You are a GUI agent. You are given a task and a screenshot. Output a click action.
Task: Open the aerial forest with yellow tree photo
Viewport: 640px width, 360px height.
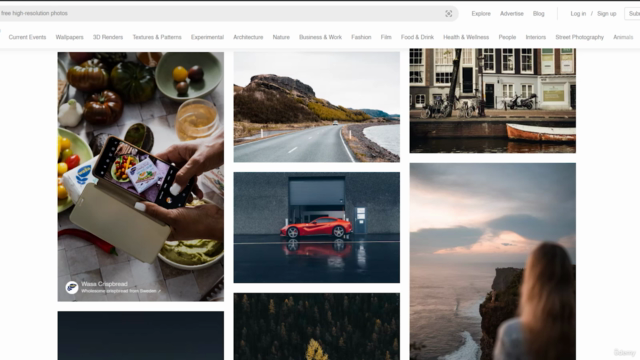[317, 327]
